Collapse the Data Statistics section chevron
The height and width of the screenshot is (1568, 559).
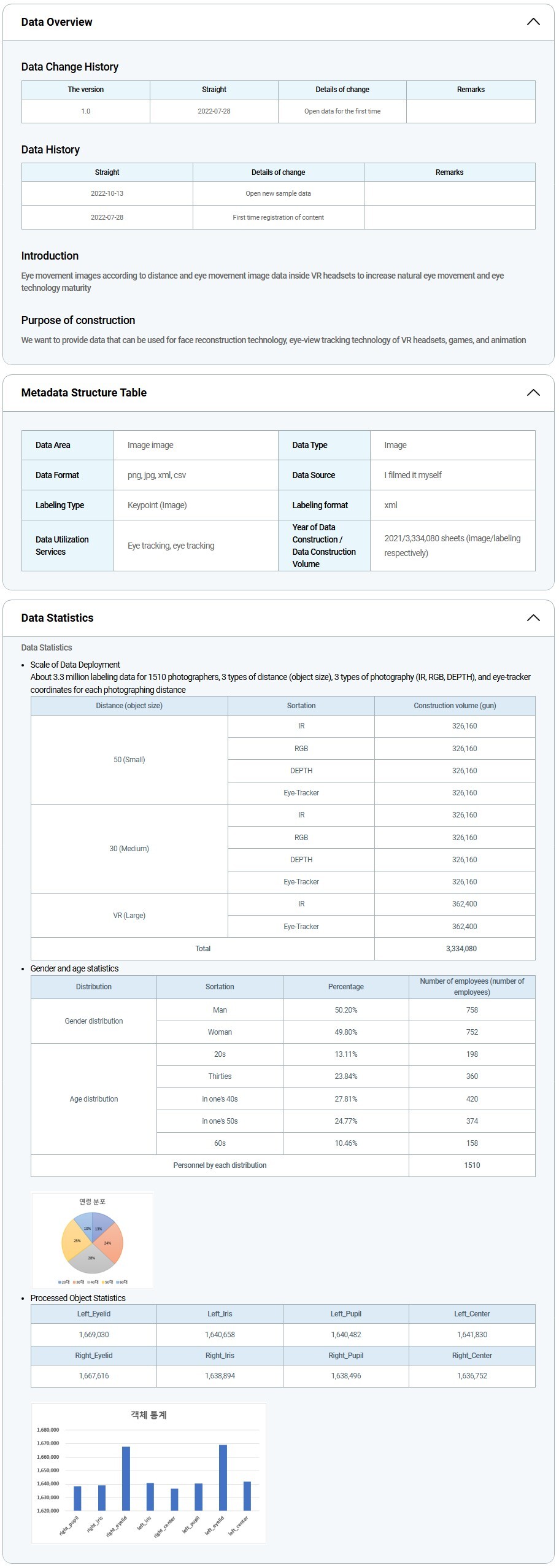click(x=533, y=618)
